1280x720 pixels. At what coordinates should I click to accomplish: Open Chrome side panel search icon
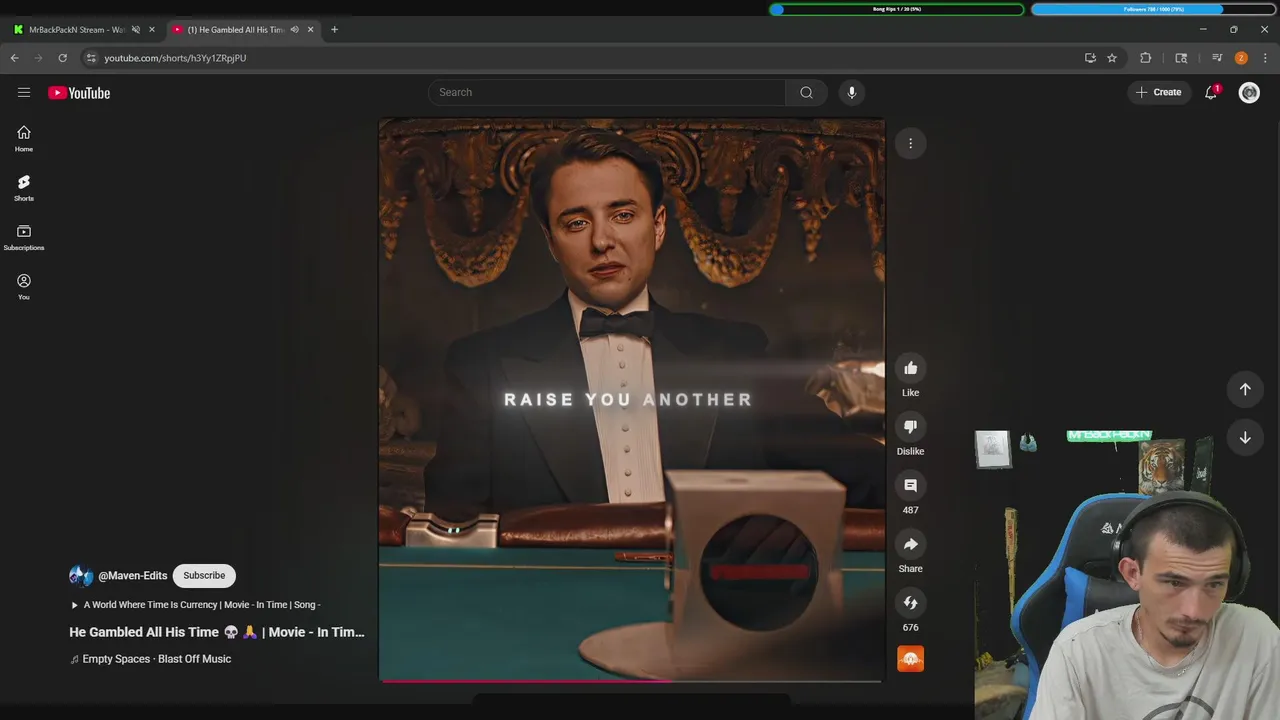click(x=1181, y=58)
